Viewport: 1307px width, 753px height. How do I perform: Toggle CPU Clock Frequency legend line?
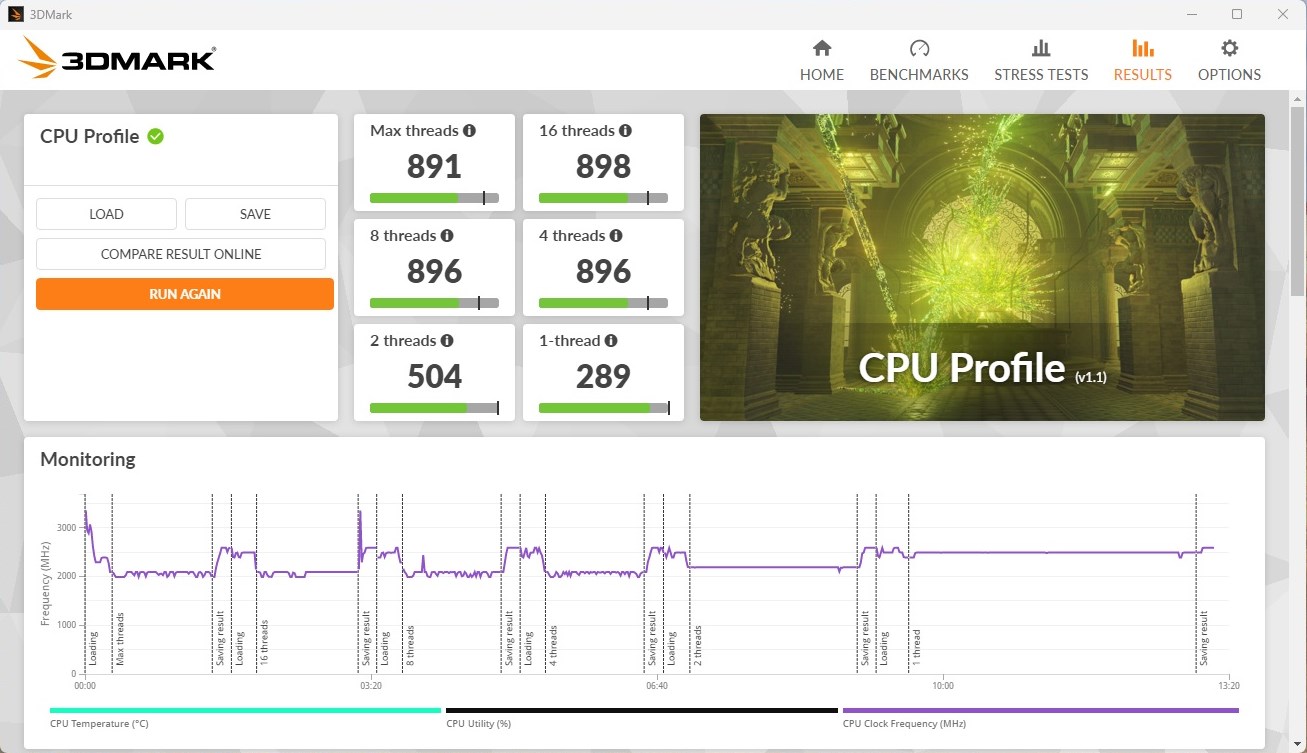[1041, 711]
